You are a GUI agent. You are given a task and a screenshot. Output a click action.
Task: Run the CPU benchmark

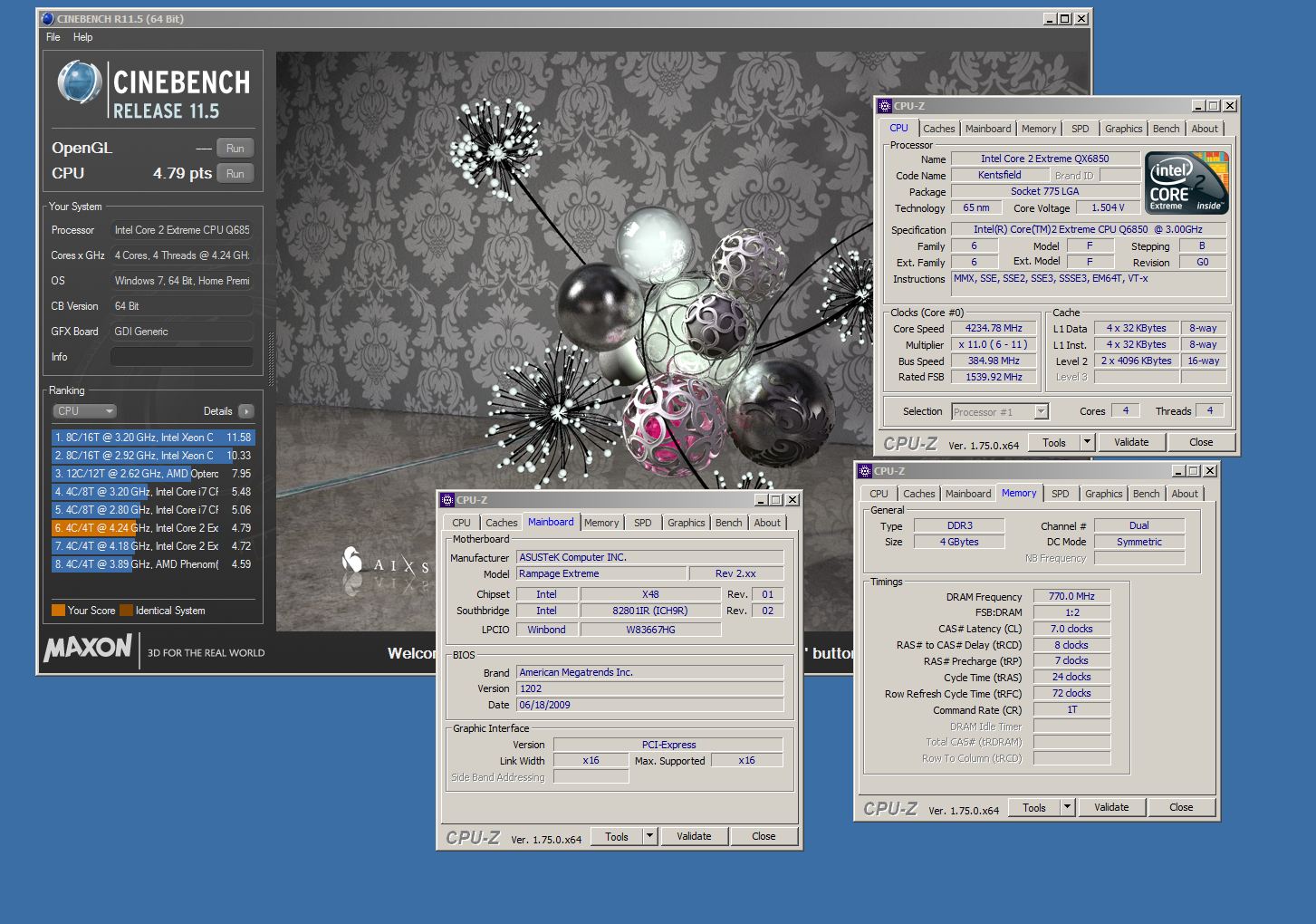(235, 174)
